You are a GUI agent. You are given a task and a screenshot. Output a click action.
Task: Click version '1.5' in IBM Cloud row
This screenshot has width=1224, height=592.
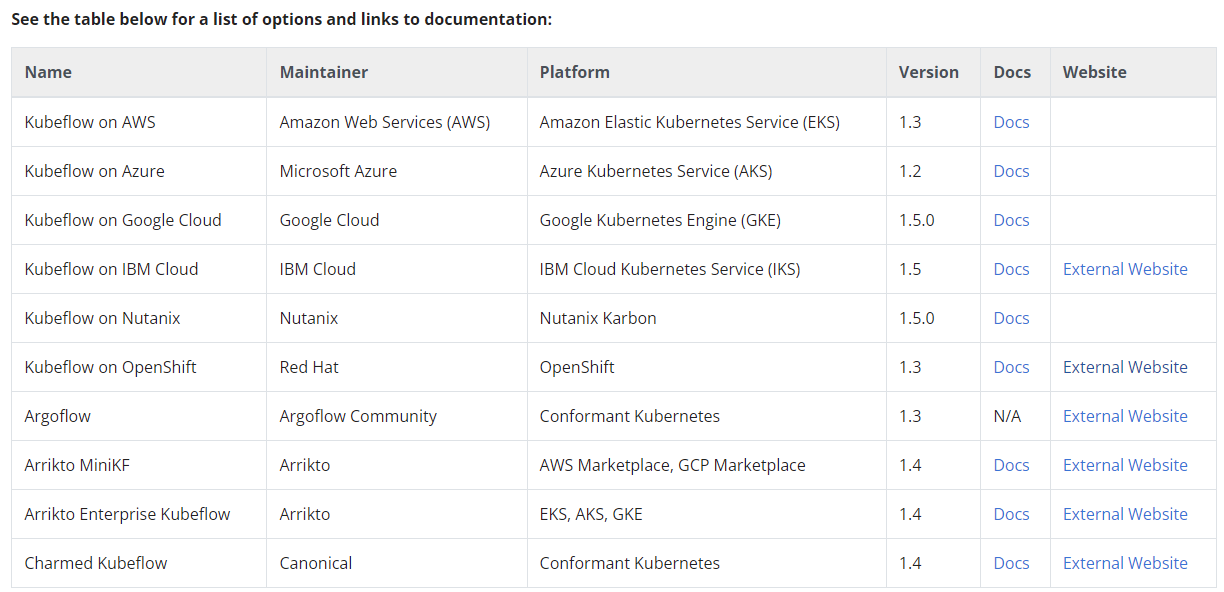(933, 269)
